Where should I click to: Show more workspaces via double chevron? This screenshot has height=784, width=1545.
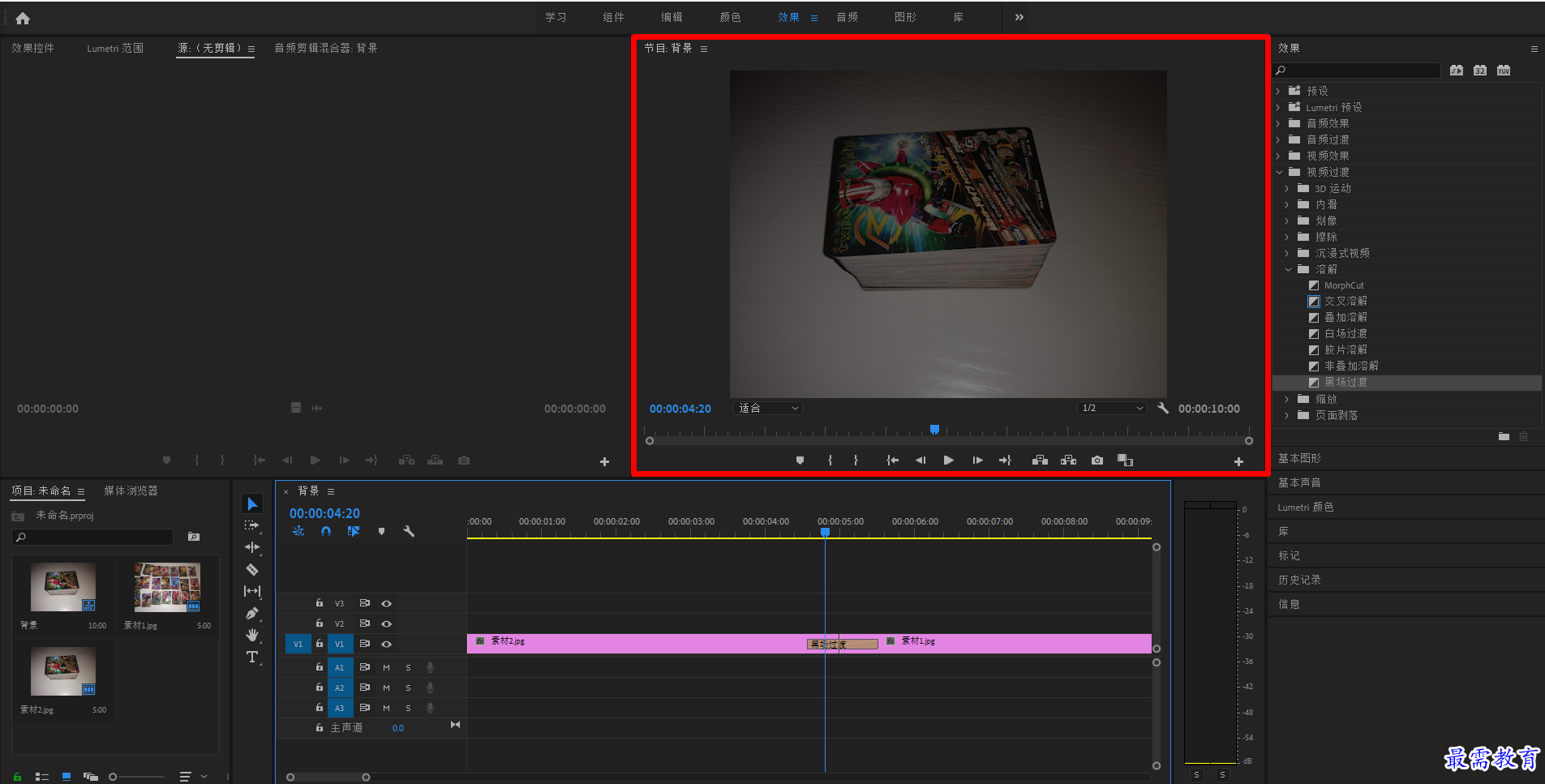[x=1019, y=17]
